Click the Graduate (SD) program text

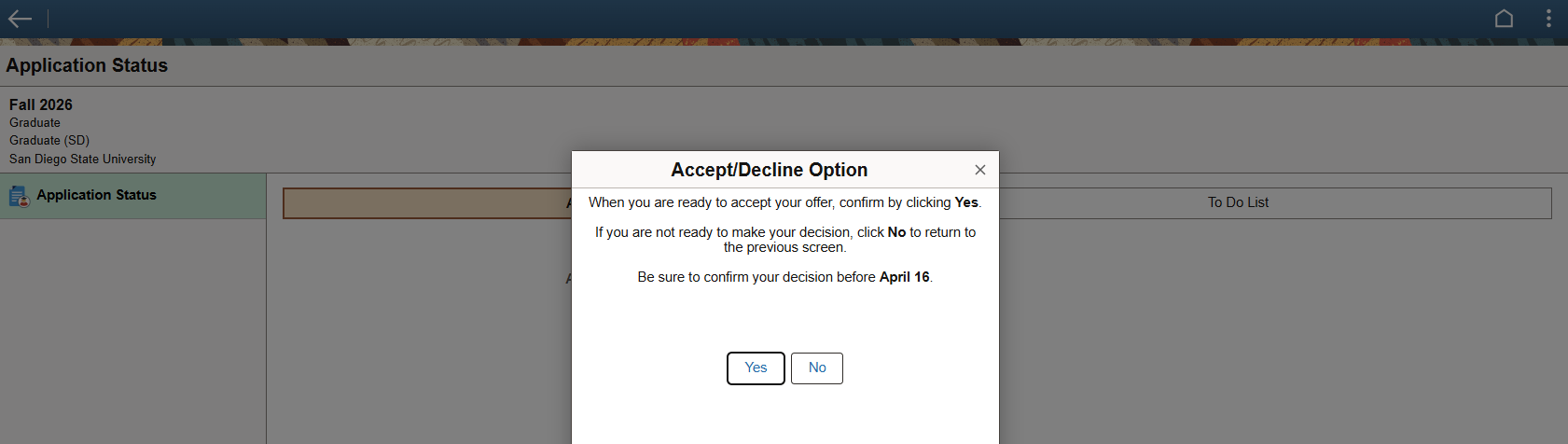pos(49,140)
